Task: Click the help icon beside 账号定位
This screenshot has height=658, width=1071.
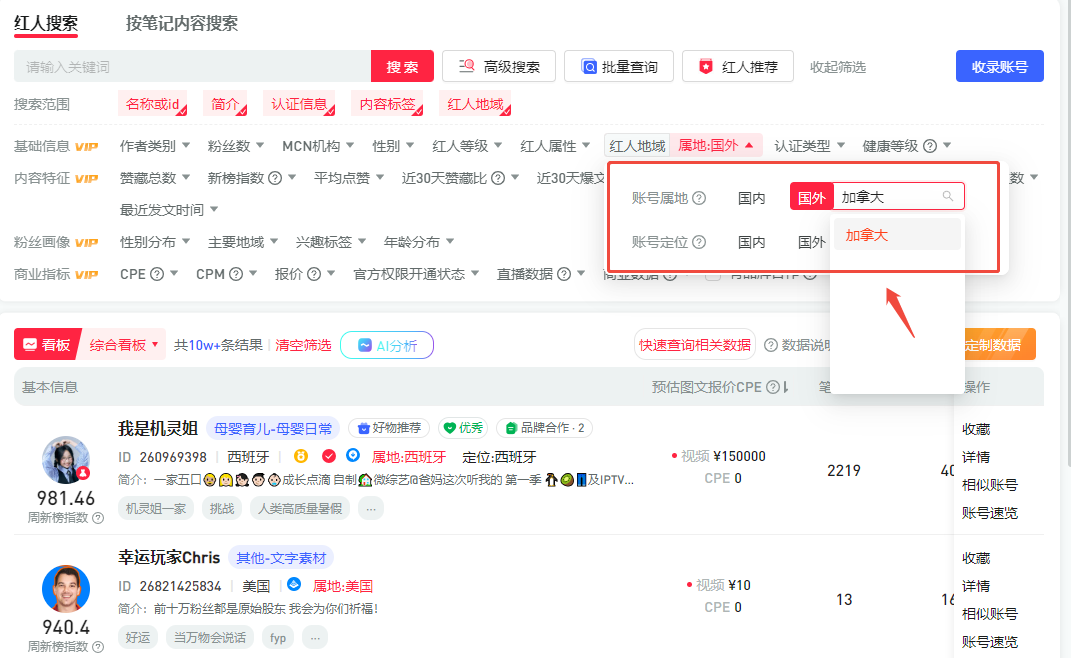Action: [699, 242]
